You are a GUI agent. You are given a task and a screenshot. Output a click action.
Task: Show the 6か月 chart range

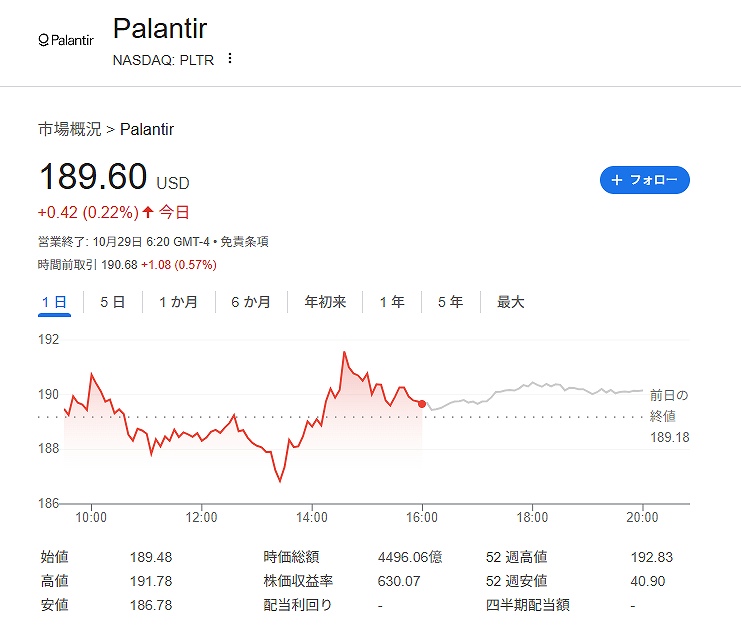point(251,302)
